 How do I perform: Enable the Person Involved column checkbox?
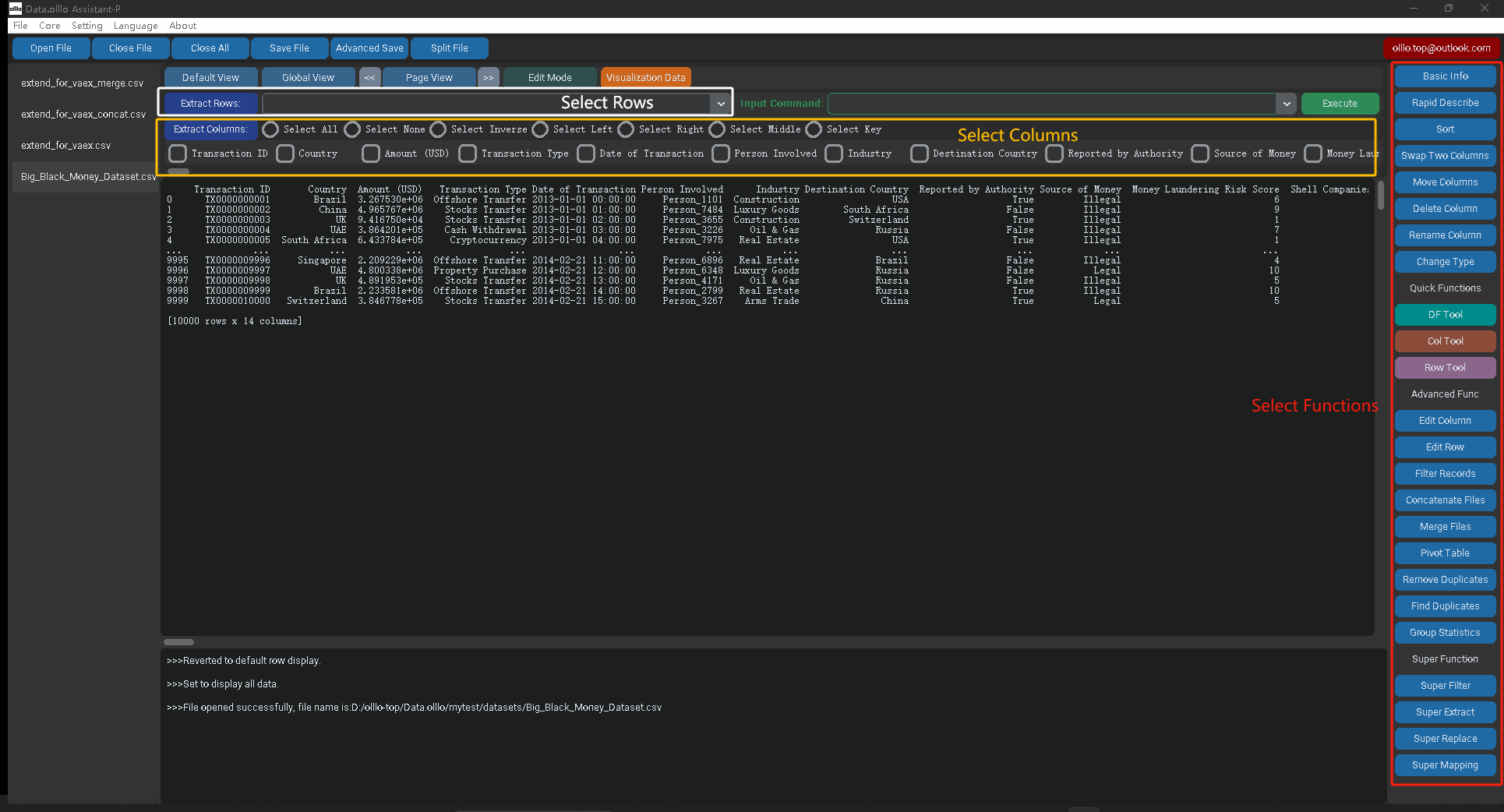pos(721,154)
